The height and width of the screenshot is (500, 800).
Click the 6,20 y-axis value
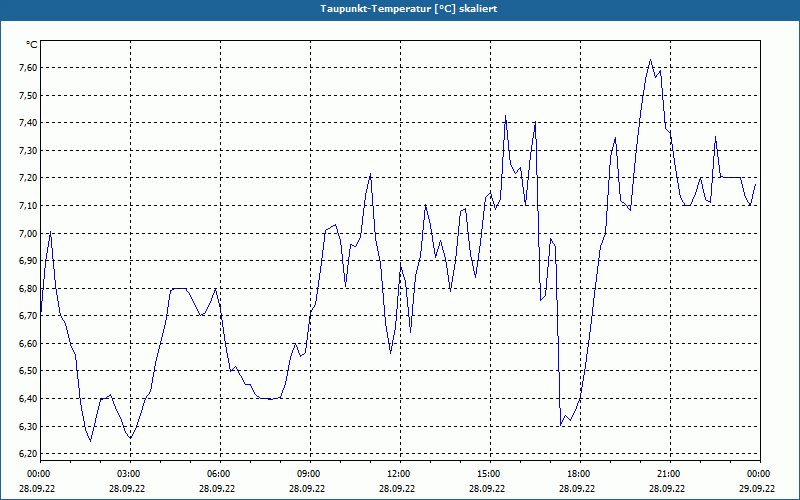tap(28, 454)
